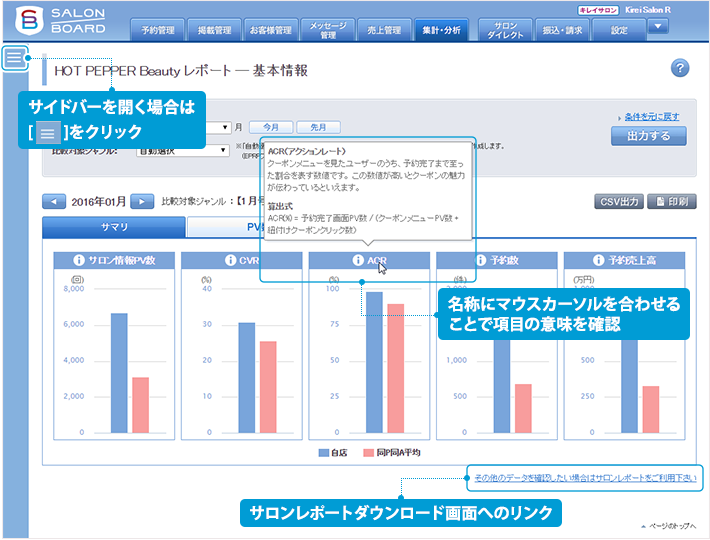This screenshot has height=540, width=710.
Task: Open dropdown arrow next to 設定
Action: click(x=658, y=26)
